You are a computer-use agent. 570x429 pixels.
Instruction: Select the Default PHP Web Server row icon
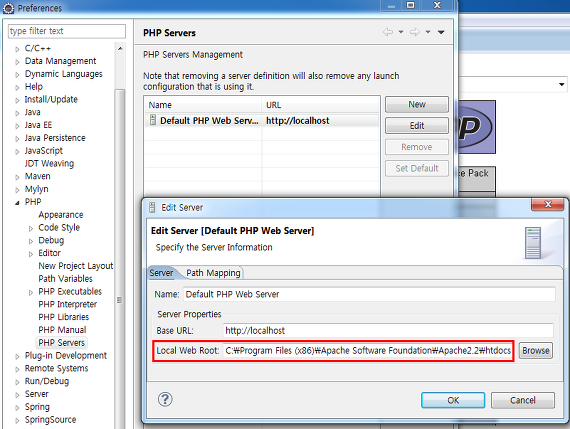pyautogui.click(x=153, y=120)
